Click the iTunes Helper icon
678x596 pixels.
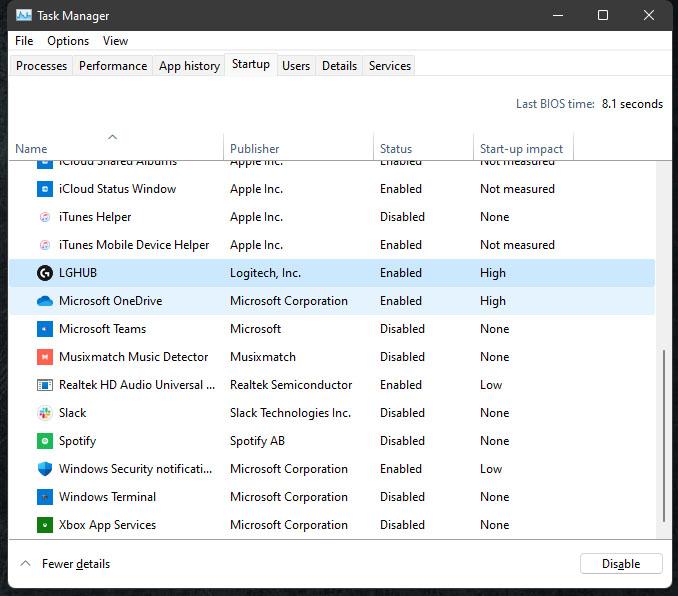45,217
